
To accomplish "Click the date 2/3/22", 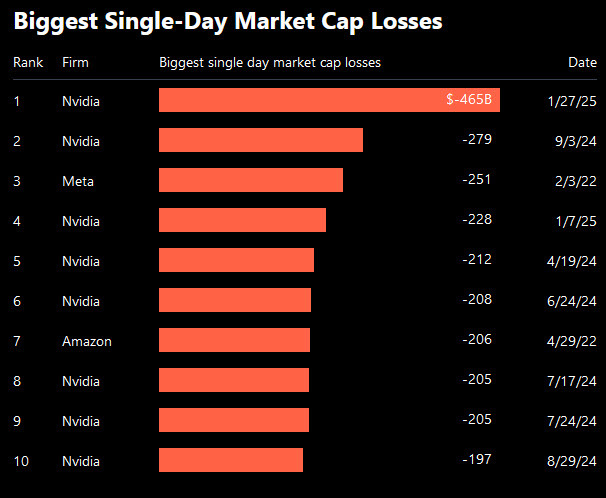I will tap(575, 181).
